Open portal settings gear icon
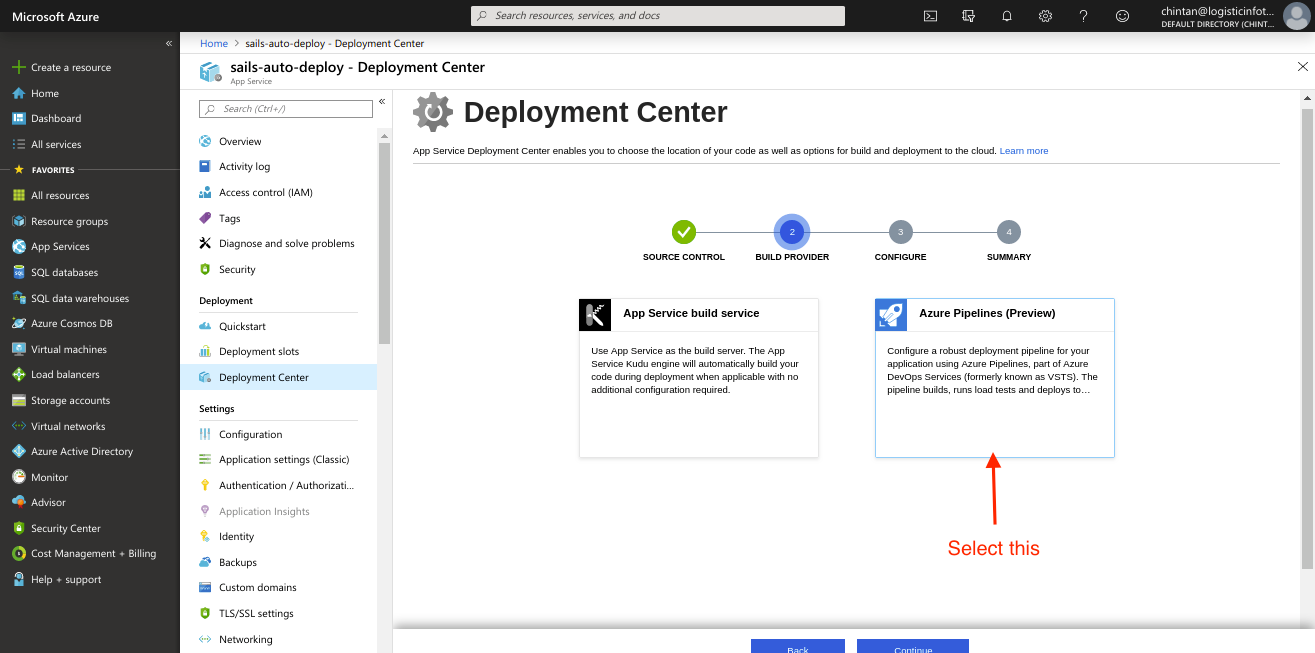 click(1045, 16)
